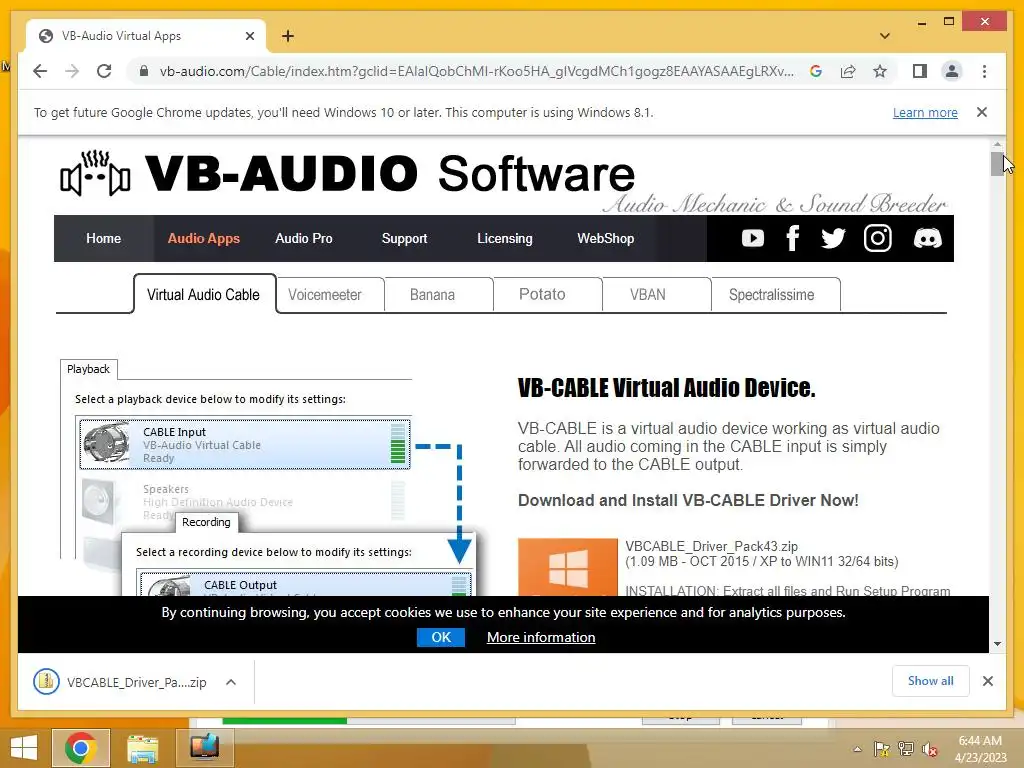Open the Audio Apps menu
The image size is (1024, 768).
pyautogui.click(x=204, y=238)
